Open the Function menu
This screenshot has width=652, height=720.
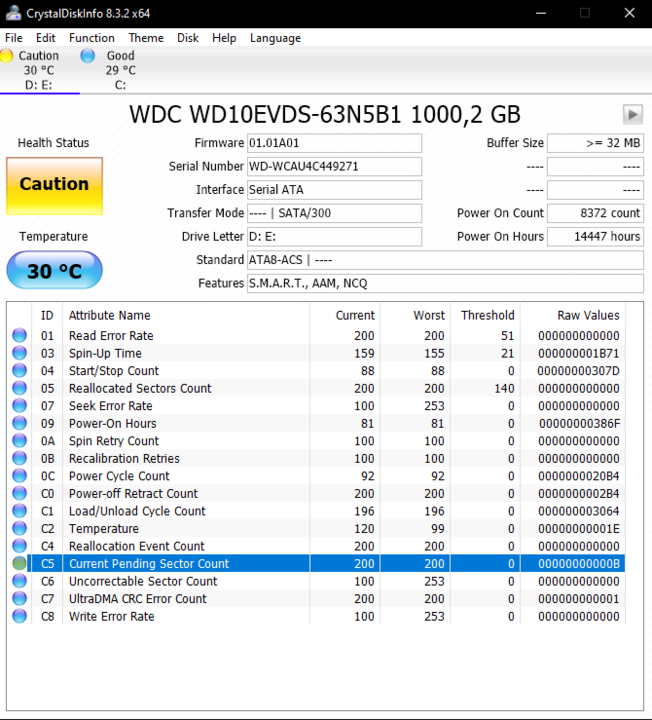[92, 38]
